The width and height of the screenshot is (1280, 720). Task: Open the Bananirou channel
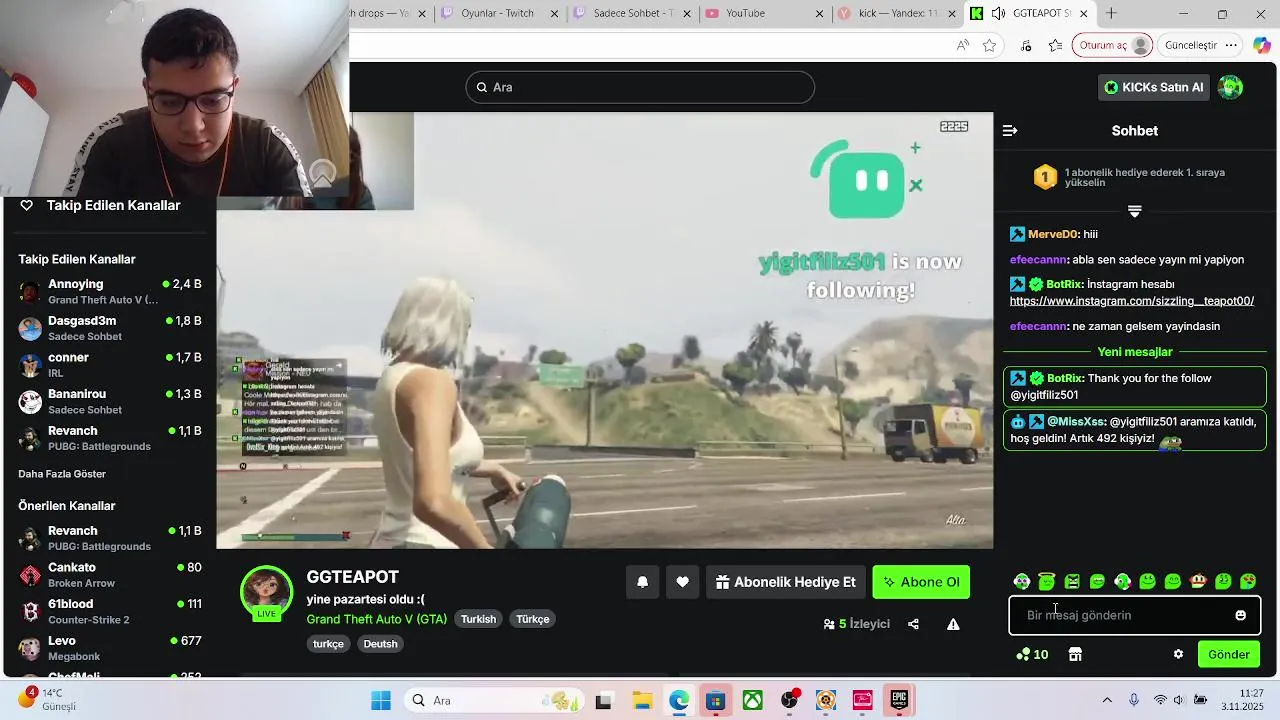(110, 401)
